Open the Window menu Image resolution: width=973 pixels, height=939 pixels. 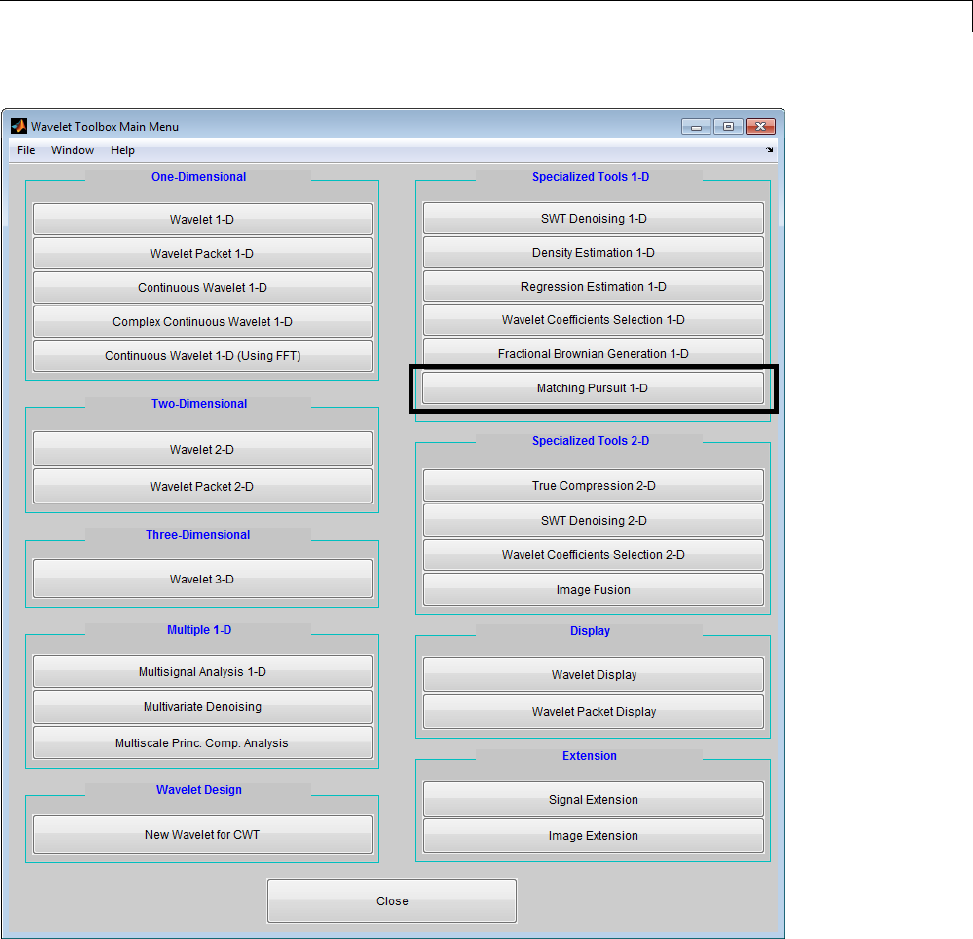point(73,150)
